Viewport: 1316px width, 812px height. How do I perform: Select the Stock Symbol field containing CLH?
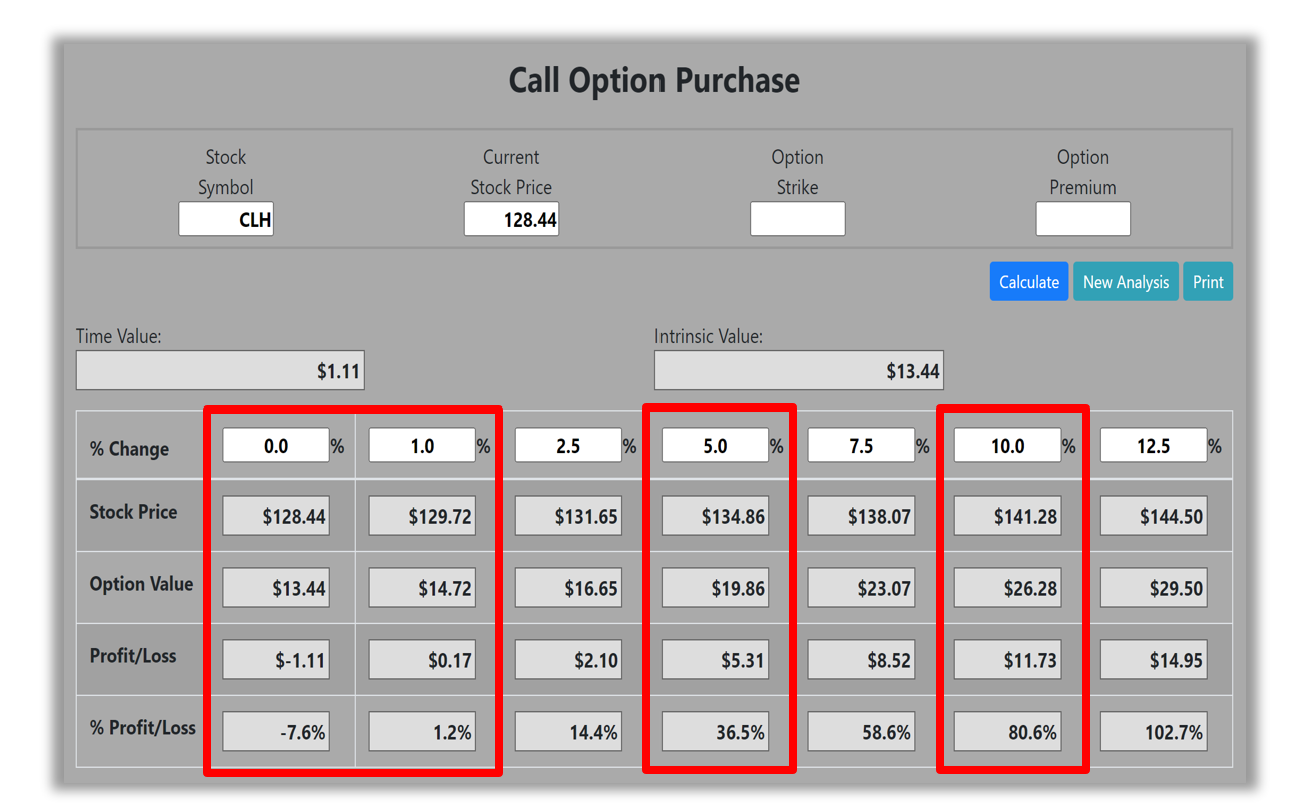226,219
